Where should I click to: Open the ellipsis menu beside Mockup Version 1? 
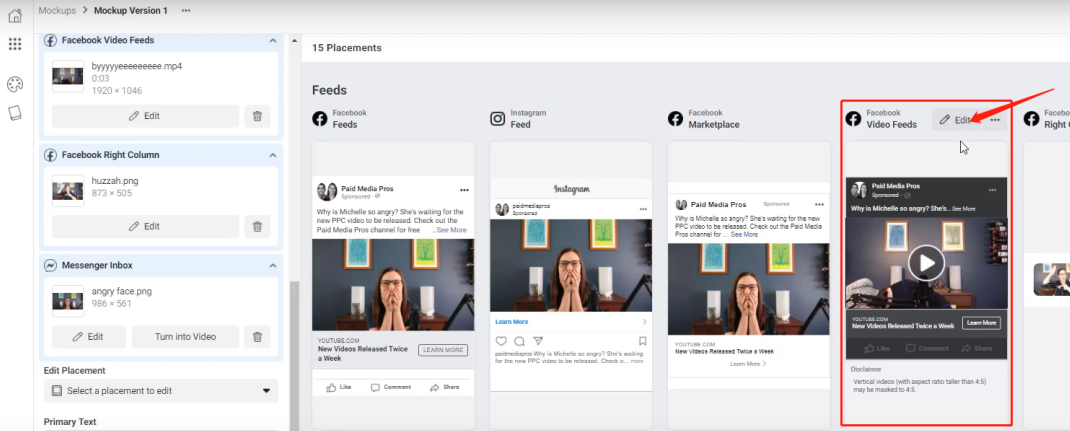point(186,10)
